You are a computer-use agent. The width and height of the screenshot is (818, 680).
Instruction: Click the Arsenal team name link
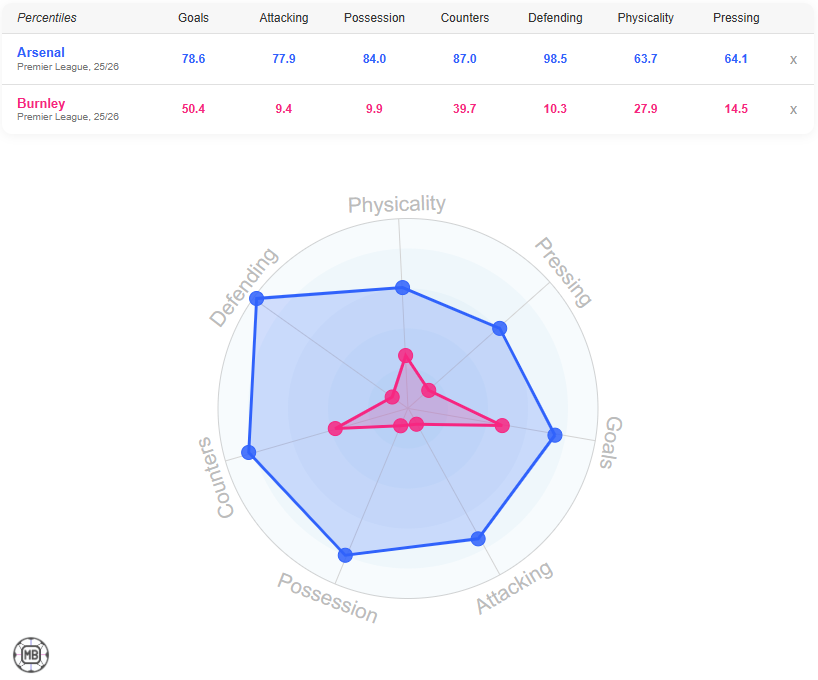pos(41,52)
